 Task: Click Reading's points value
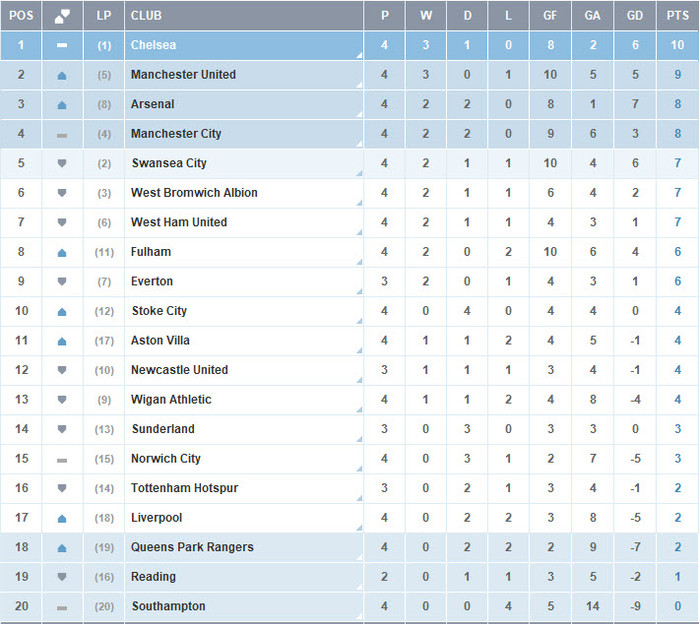tap(677, 577)
